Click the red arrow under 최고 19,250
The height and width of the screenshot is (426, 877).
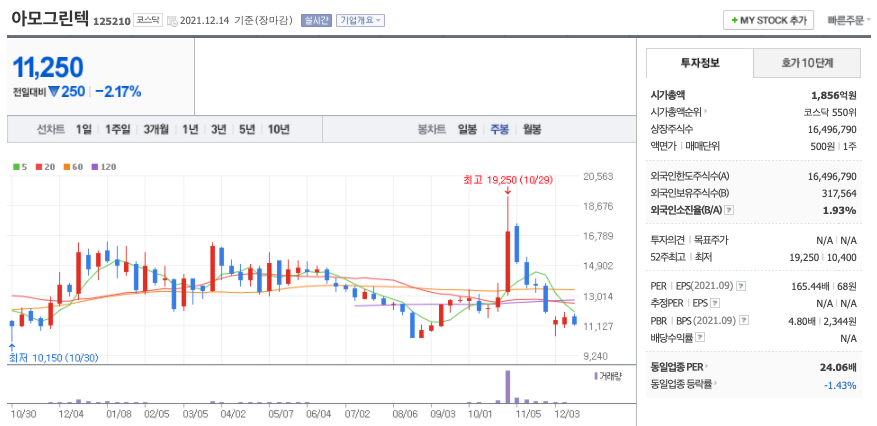(x=507, y=191)
